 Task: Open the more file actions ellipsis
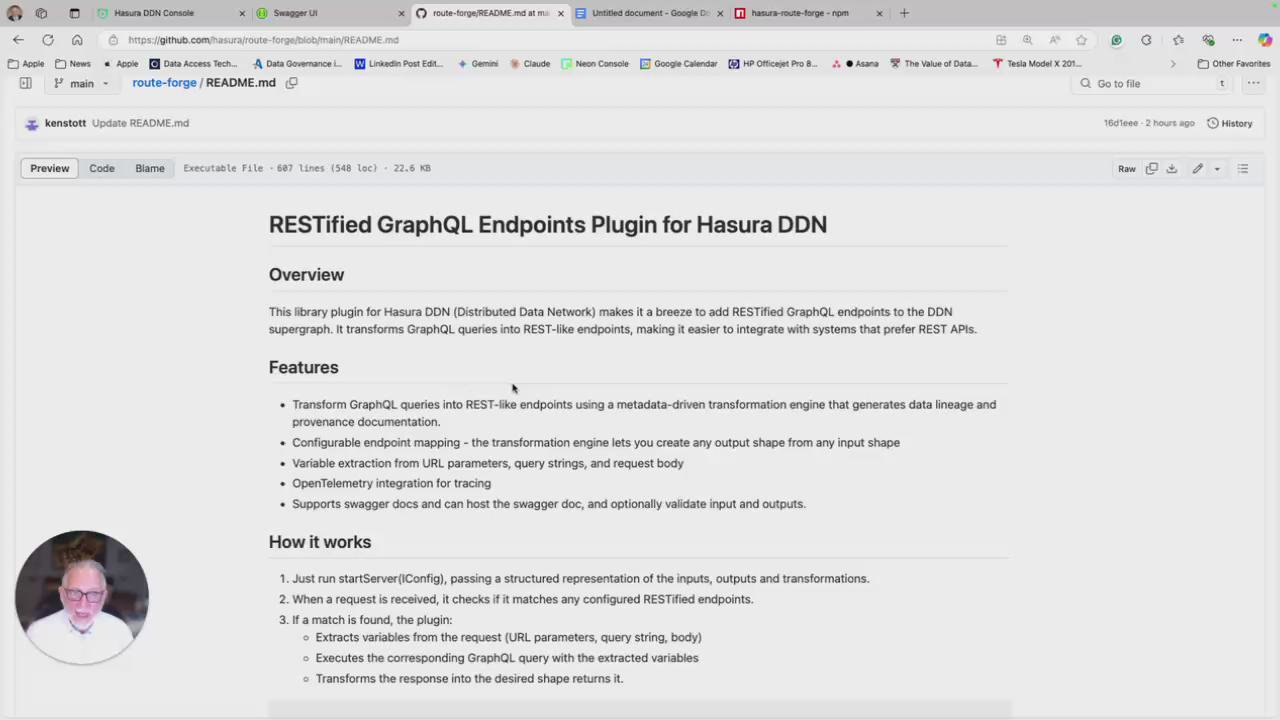pyautogui.click(x=1253, y=83)
